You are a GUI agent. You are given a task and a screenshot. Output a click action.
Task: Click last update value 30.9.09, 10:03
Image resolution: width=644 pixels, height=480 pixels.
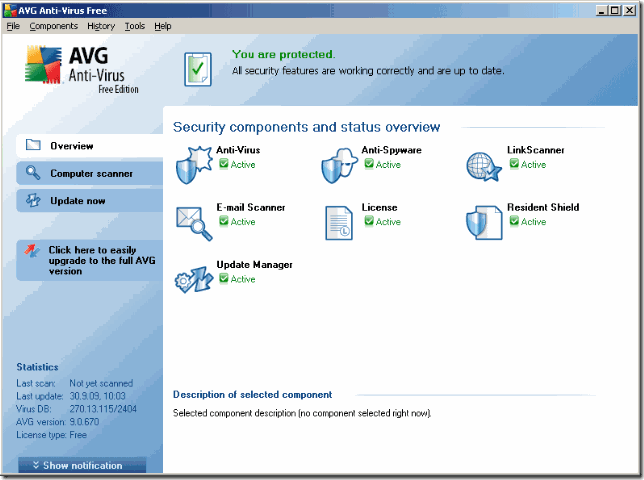click(x=97, y=396)
